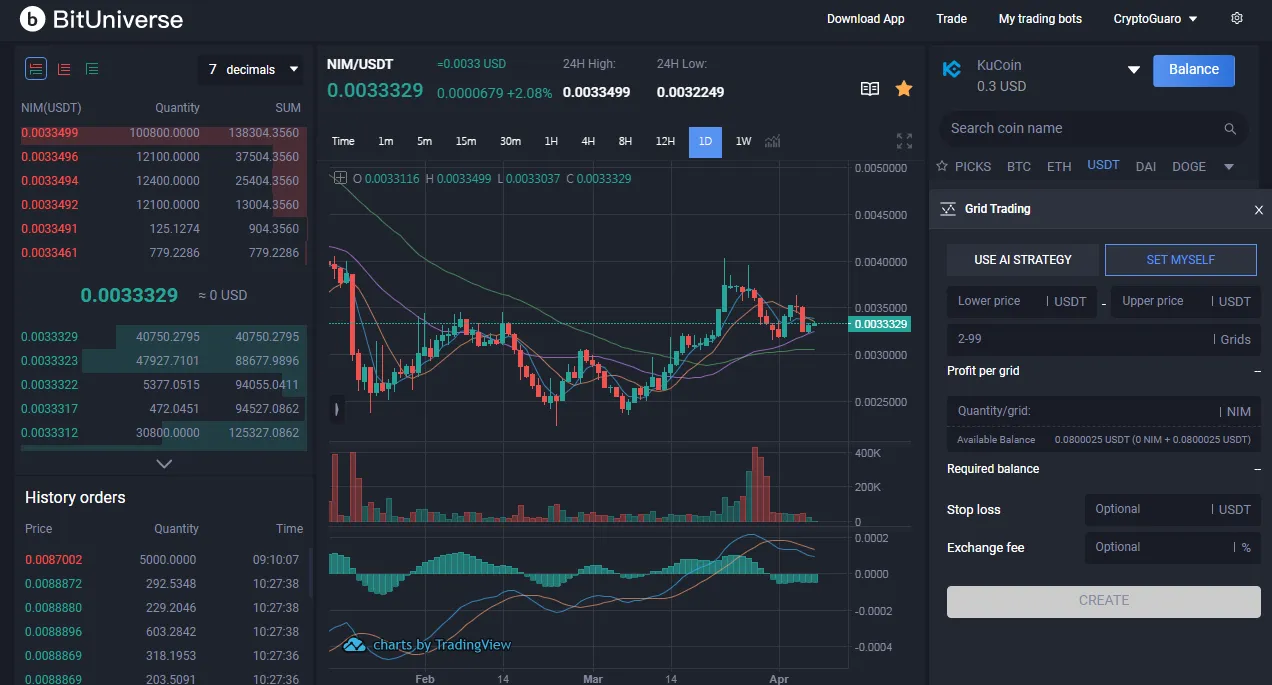Click the mid price 0.0033329 in order book
Image resolution: width=1272 pixels, height=685 pixels.
(129, 295)
